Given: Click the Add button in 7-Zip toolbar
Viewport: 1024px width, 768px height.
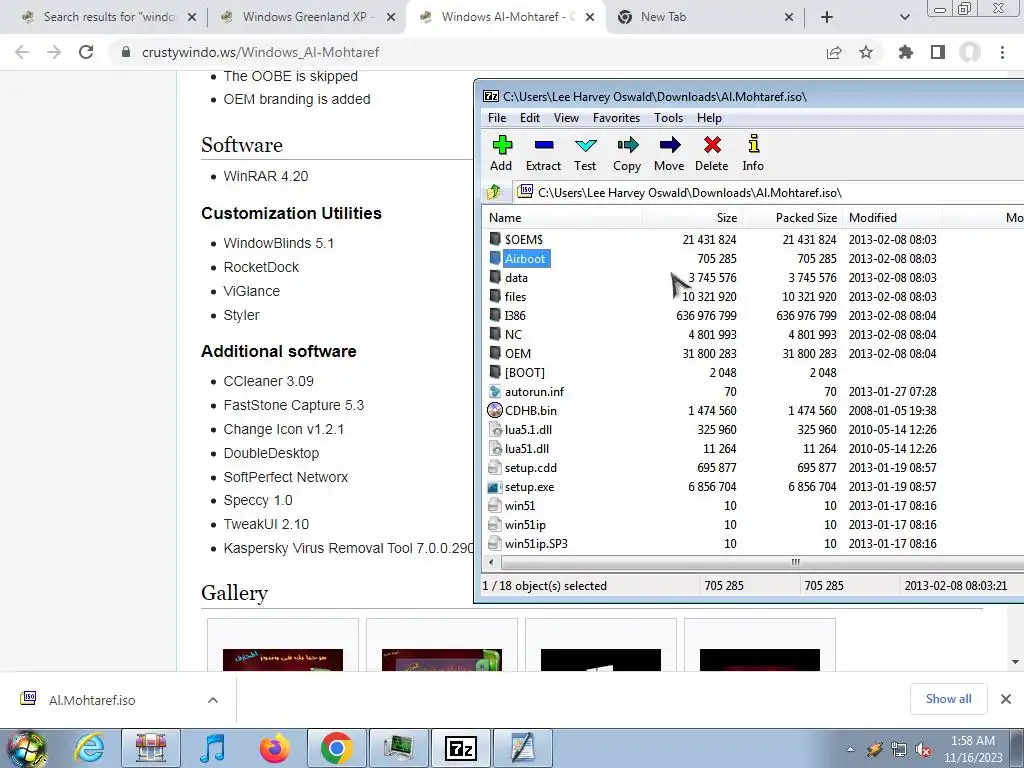Looking at the screenshot, I should coord(501,153).
